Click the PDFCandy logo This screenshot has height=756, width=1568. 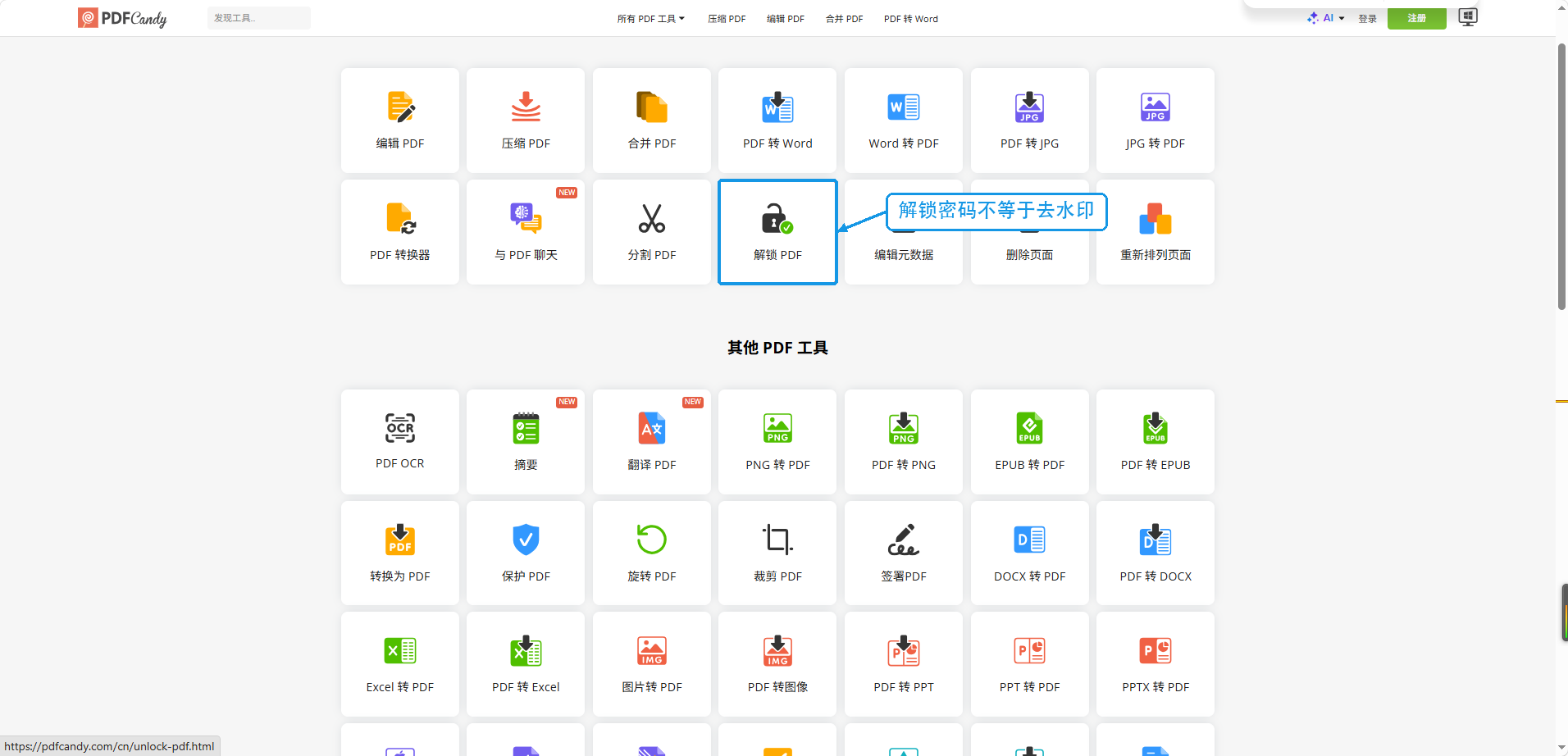122,18
